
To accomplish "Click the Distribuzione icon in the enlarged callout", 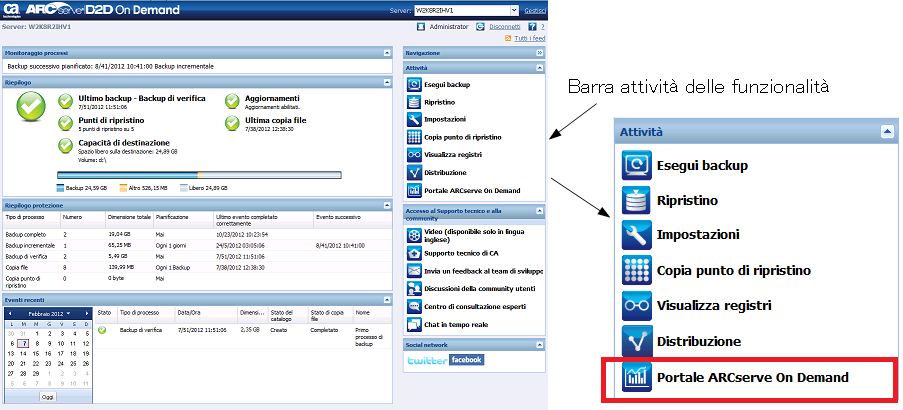I will (636, 341).
